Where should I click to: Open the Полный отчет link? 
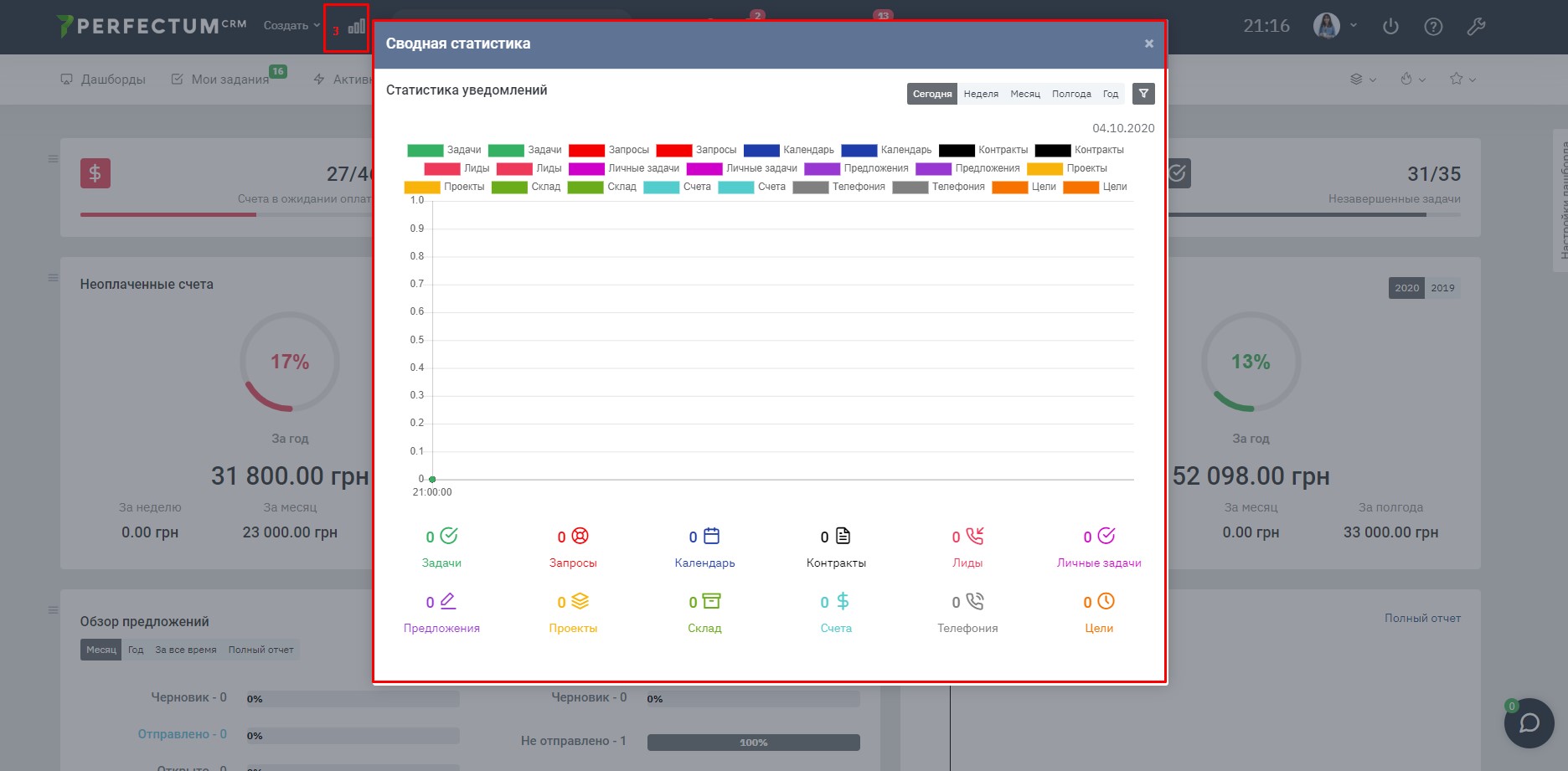1422,618
